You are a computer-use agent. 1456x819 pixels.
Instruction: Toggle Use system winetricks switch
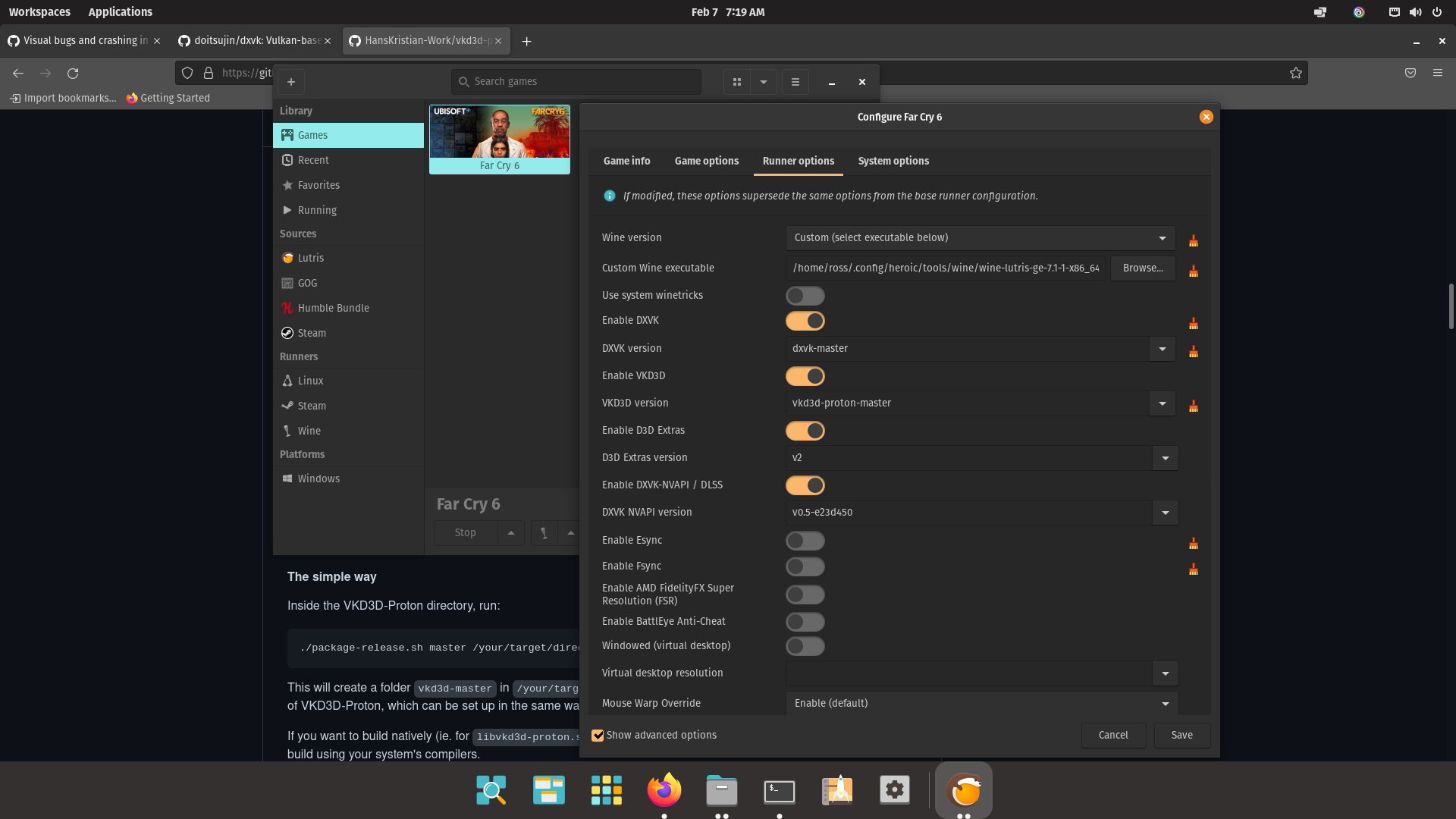pyautogui.click(x=805, y=296)
